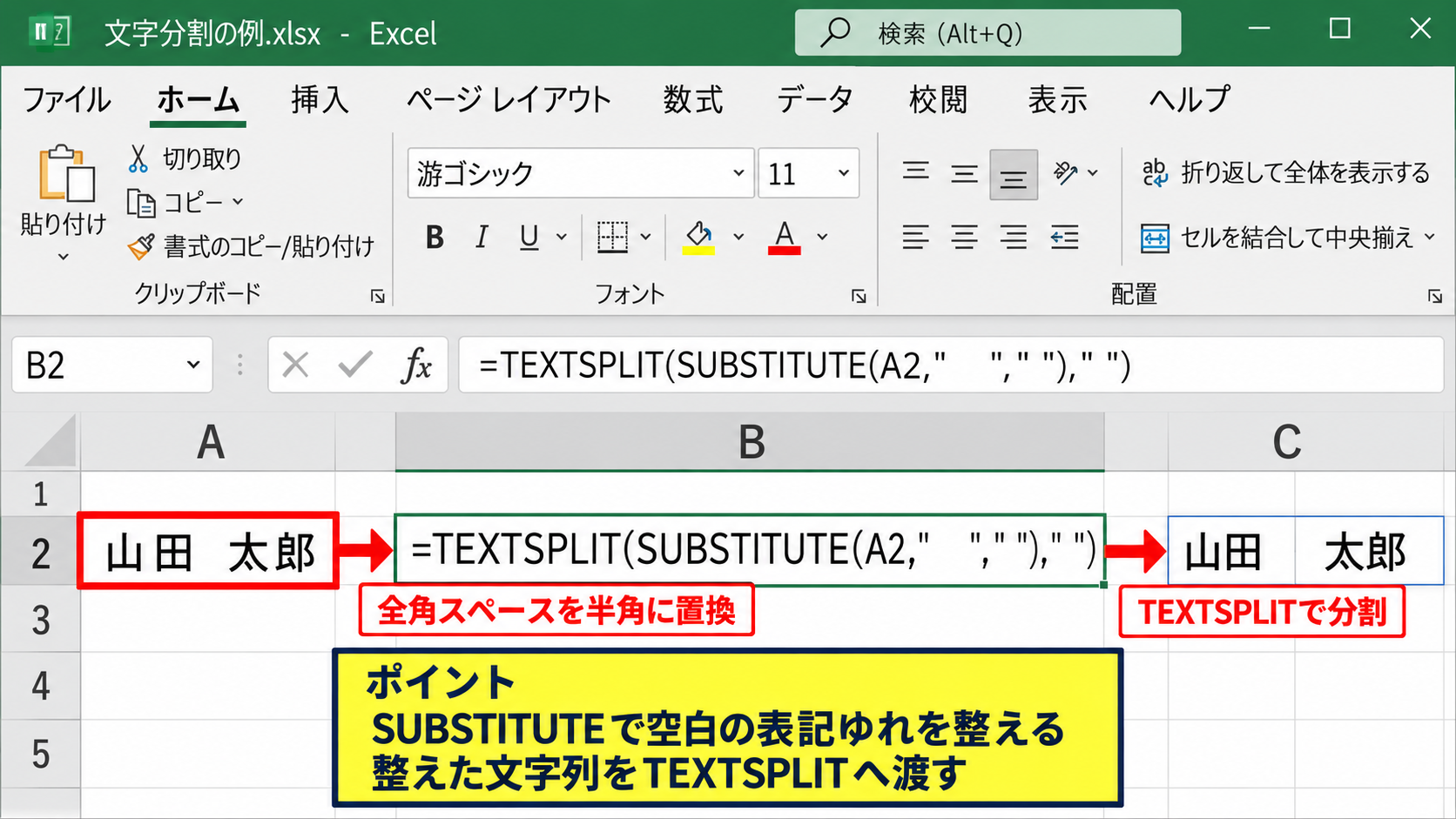
Task: Toggle wrap text (折り返して全体を表示する)
Action: click(x=1285, y=172)
